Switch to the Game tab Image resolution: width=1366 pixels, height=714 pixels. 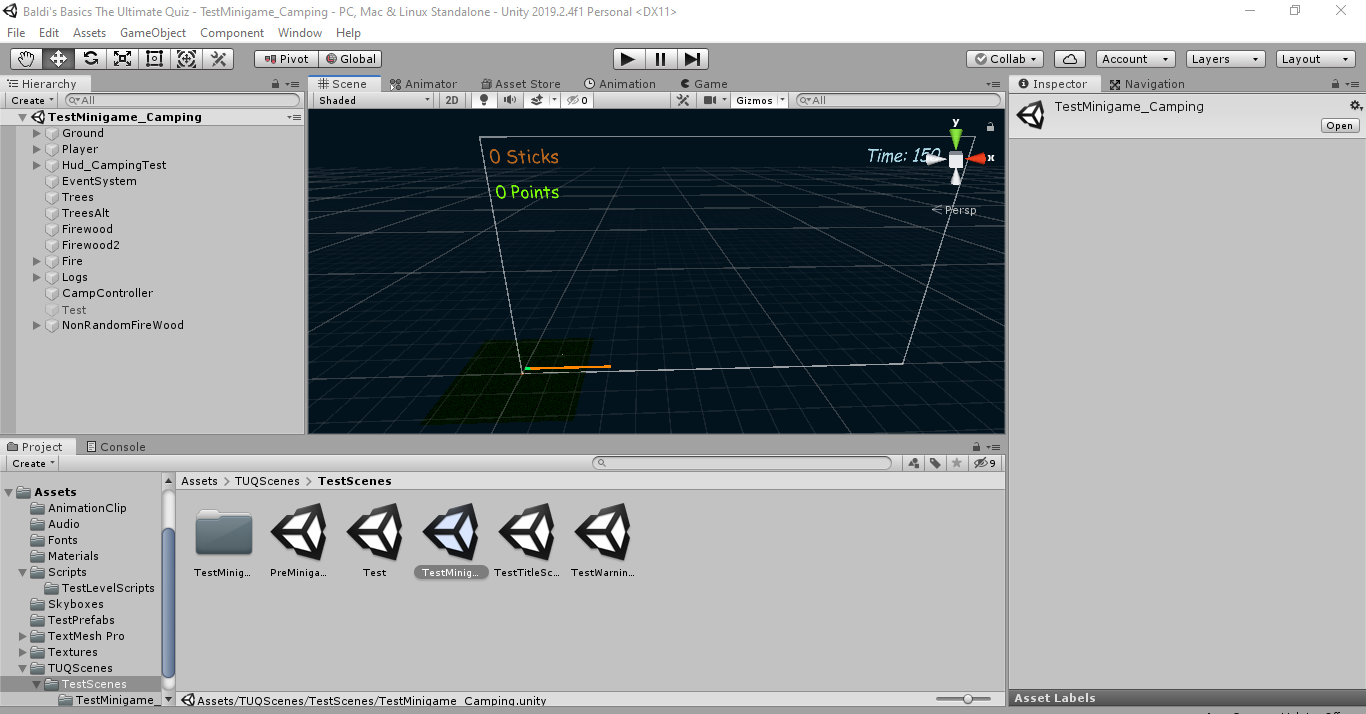(x=704, y=84)
